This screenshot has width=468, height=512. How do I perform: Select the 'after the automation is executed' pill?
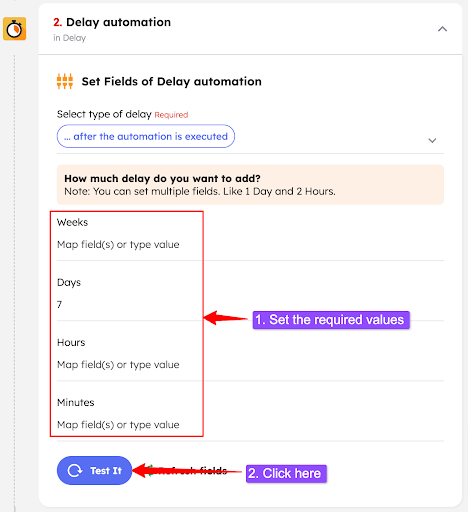click(146, 136)
